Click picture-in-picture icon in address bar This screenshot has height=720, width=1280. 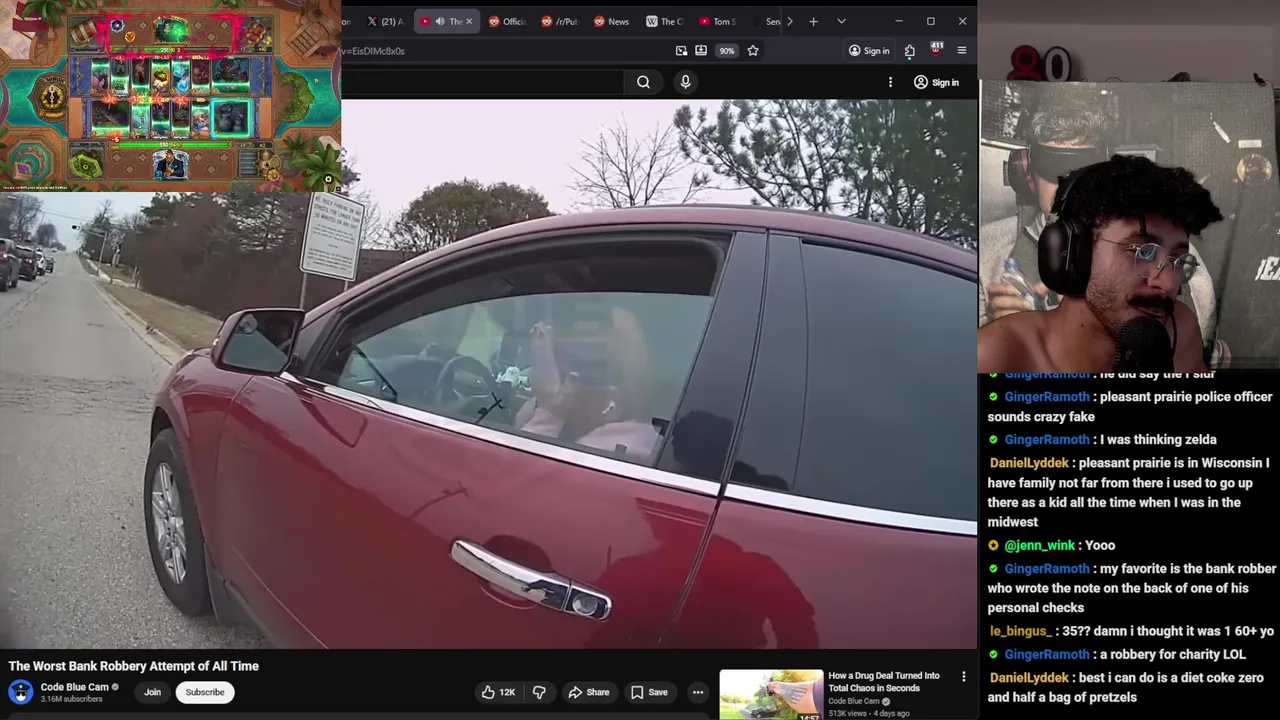coord(681,51)
